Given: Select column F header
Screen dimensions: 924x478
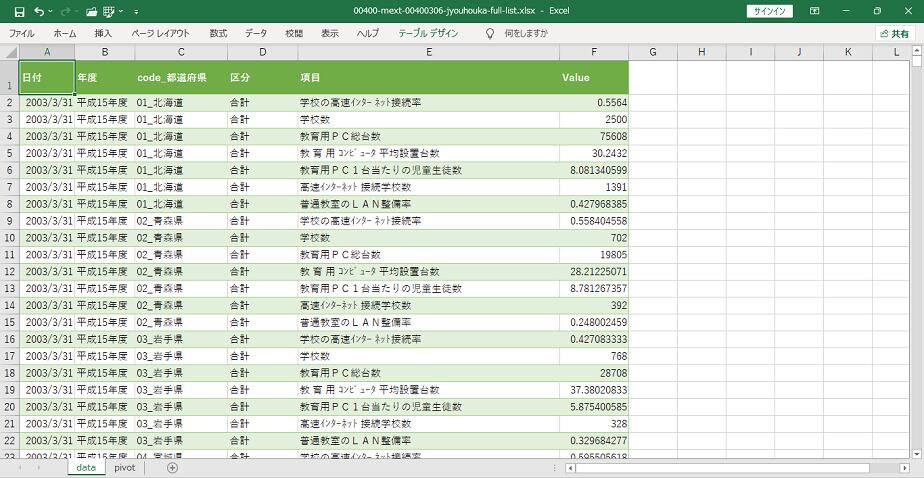Looking at the screenshot, I should point(593,52).
